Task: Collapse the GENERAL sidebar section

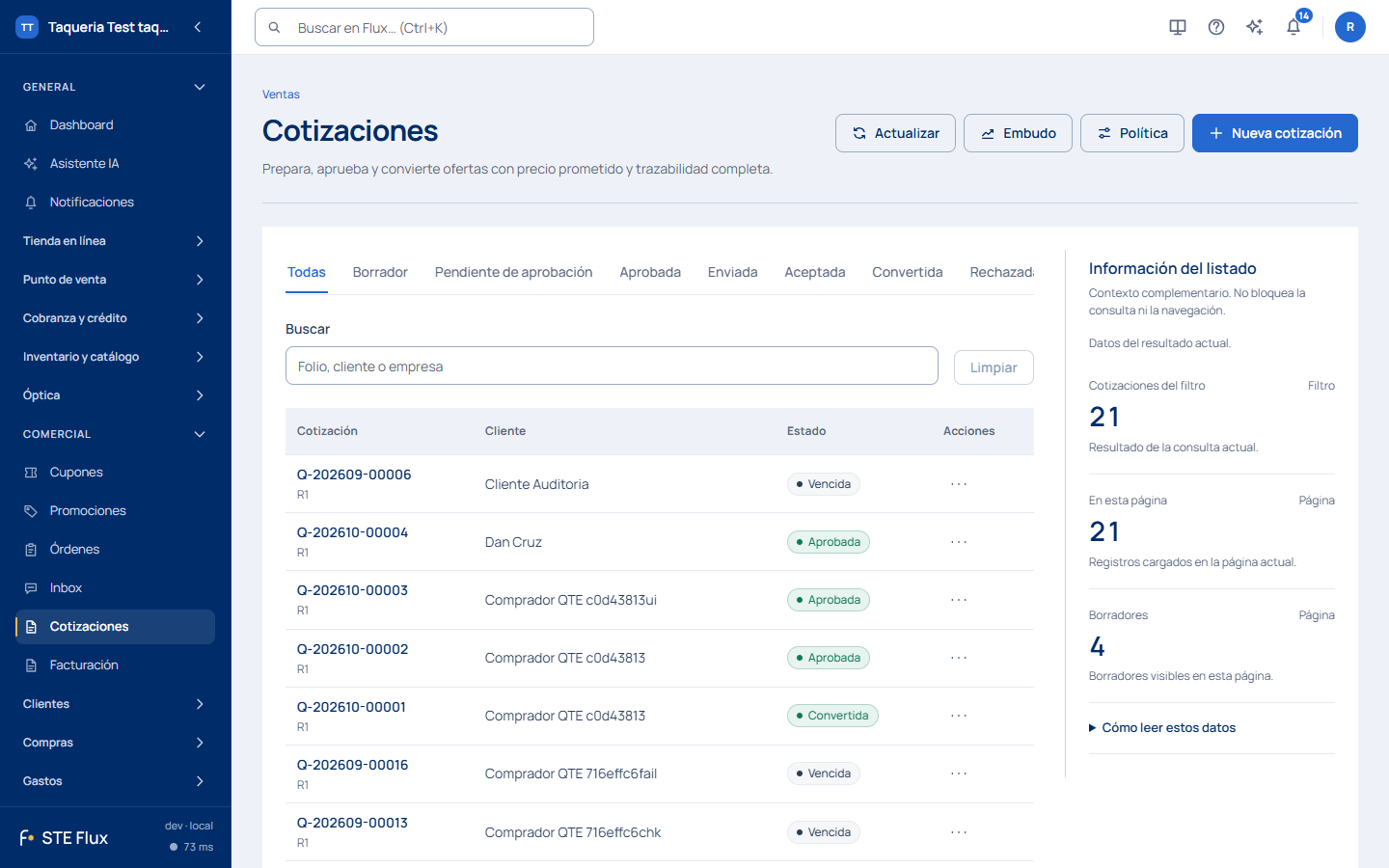Action: point(116,87)
